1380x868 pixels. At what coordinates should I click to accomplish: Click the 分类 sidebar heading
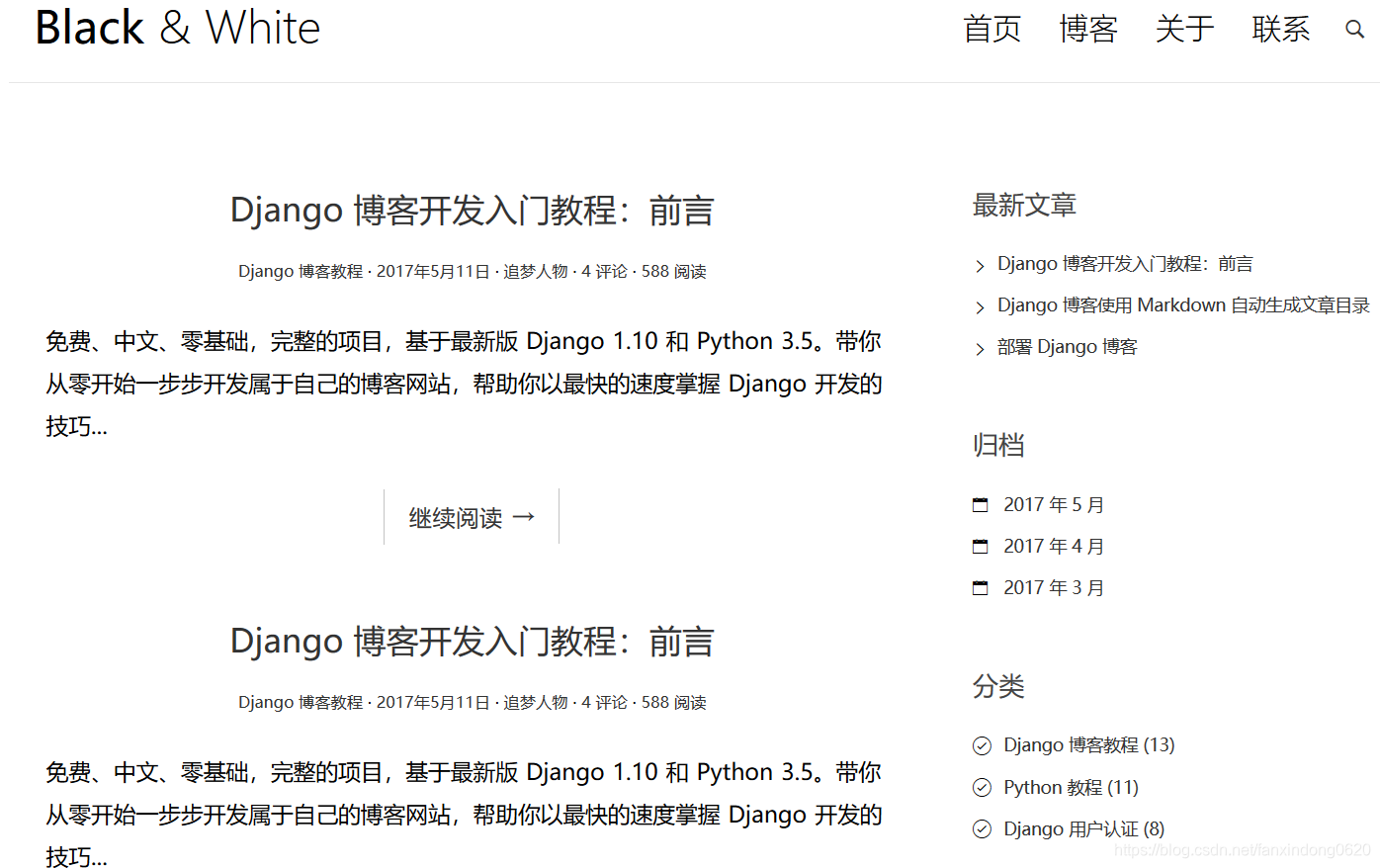pos(998,687)
